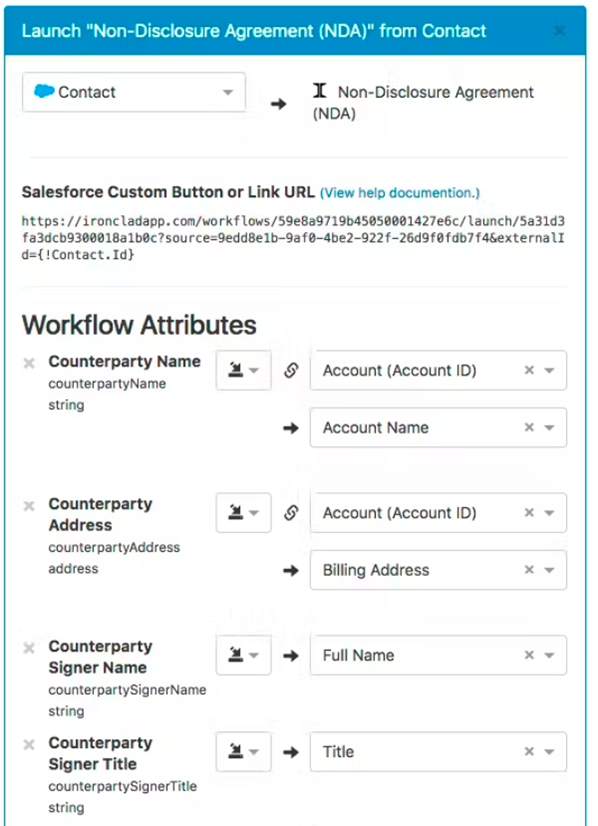This screenshot has width=598, height=826.
Task: Clear the Title field selection
Action: pos(530,751)
